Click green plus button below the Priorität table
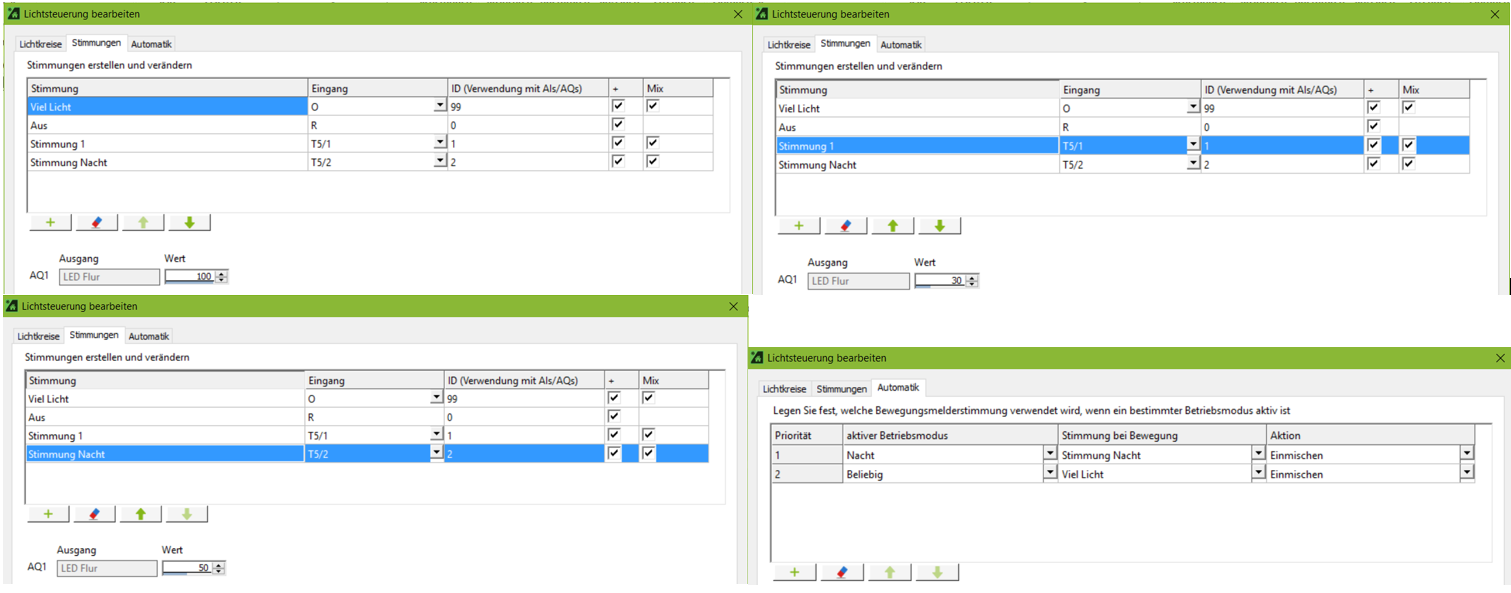The height and width of the screenshot is (593, 1511). click(794, 572)
